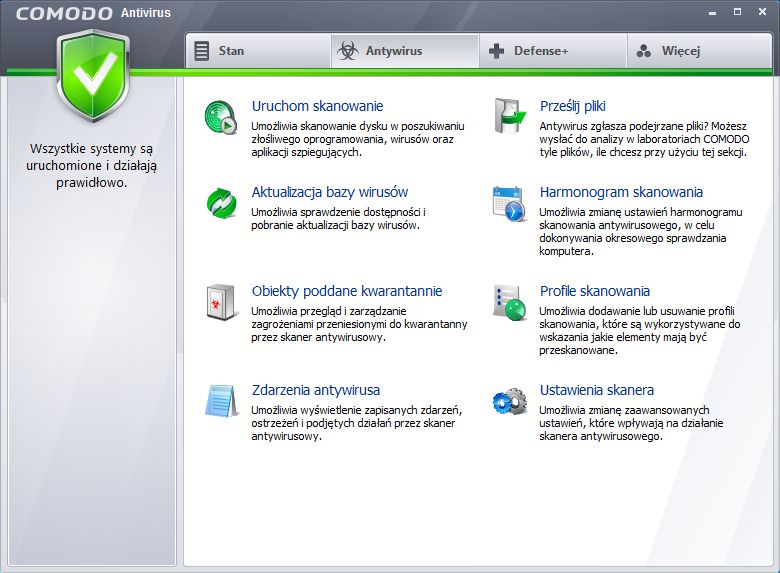Open the Ustawienia skanera link
This screenshot has width=780, height=573.
coord(597,390)
